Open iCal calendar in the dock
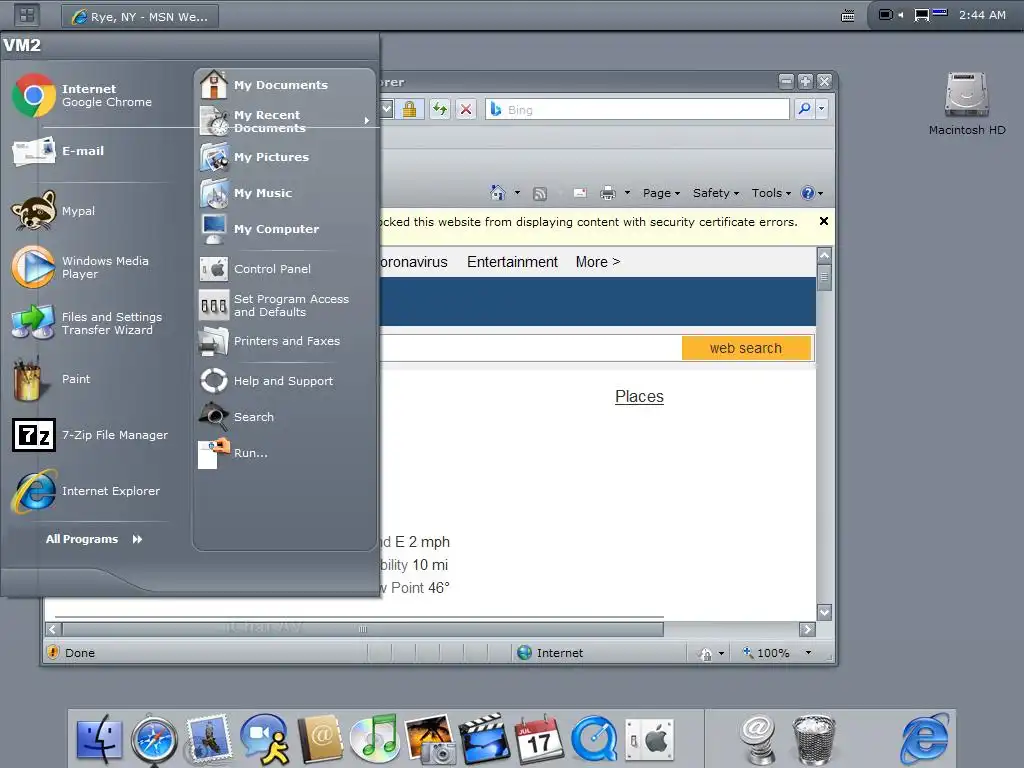Viewport: 1024px width, 768px height. point(539,739)
